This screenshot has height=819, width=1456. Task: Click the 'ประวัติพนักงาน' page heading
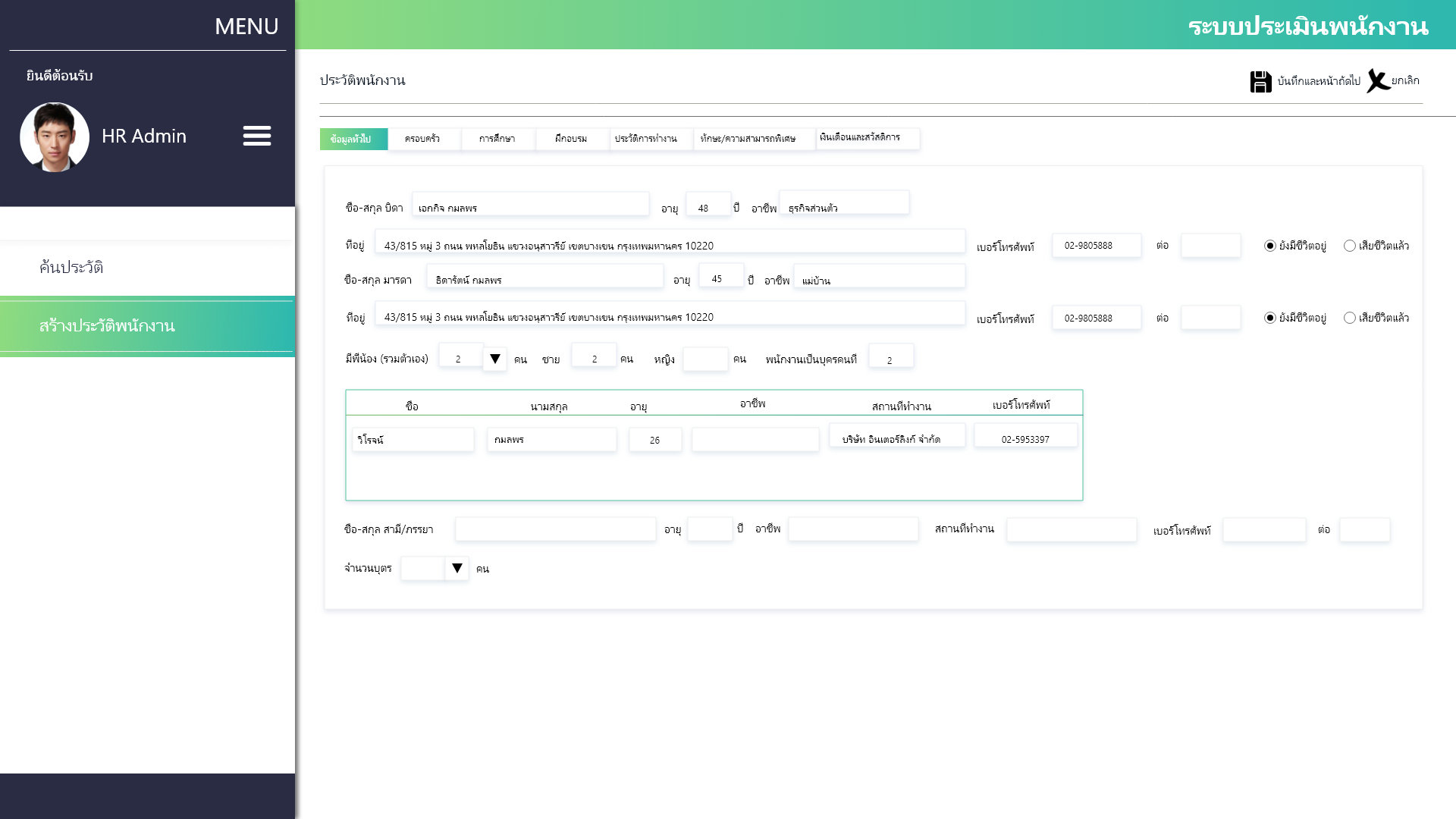(362, 80)
